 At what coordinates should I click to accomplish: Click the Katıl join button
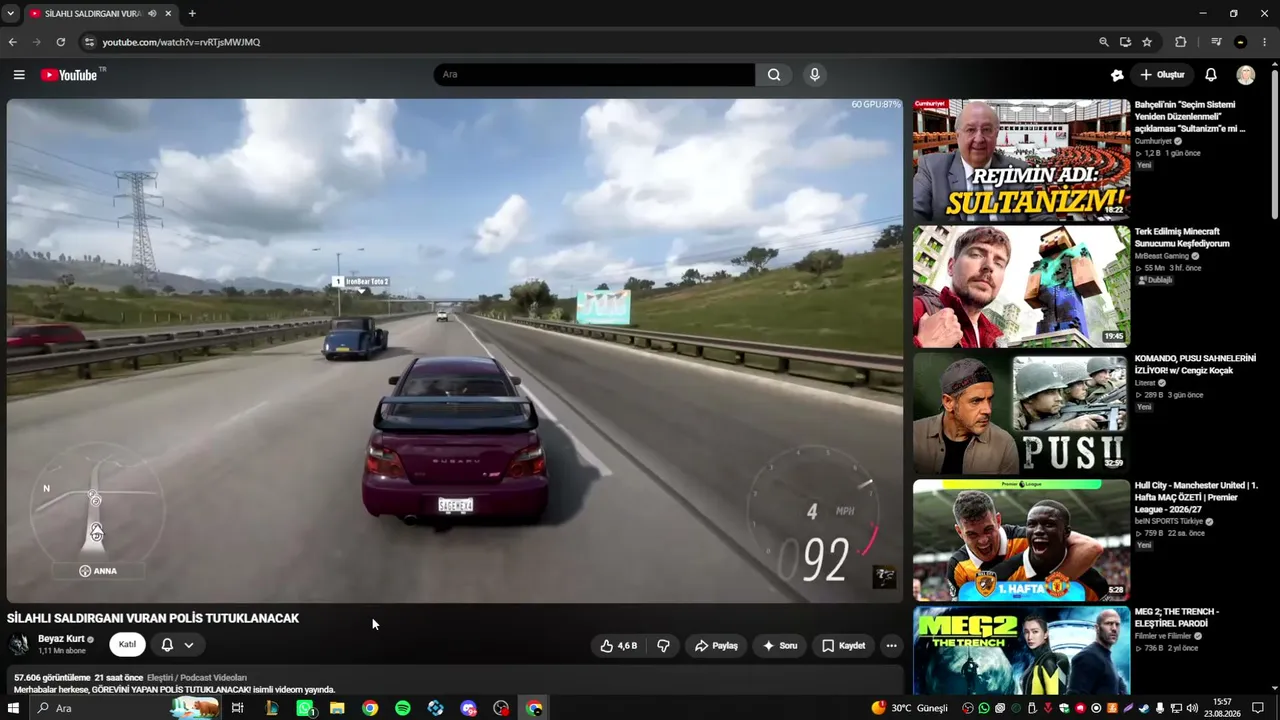coord(127,645)
